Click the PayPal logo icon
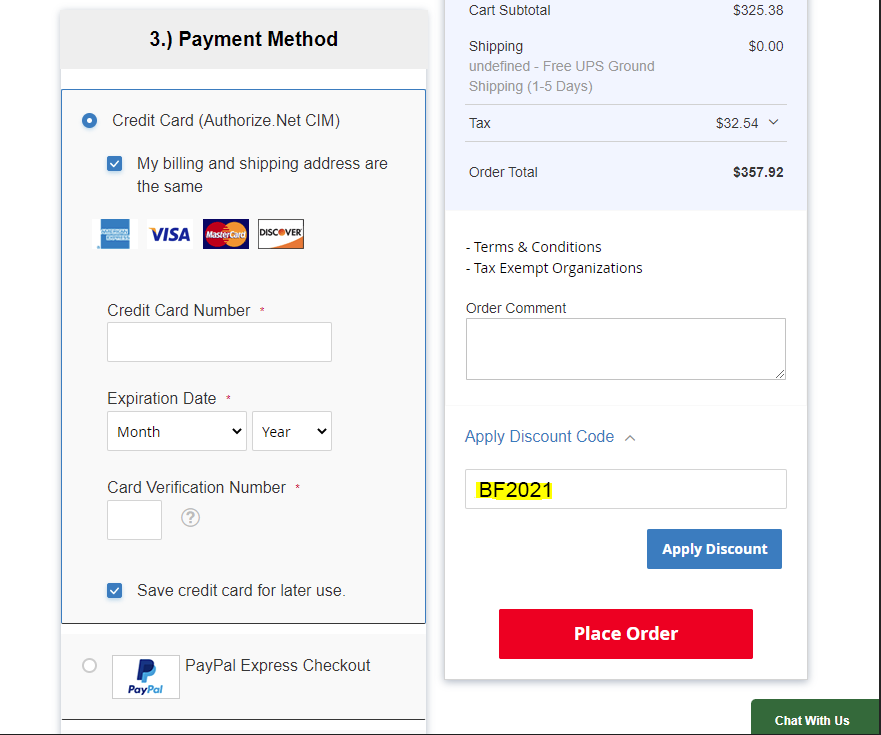 pos(146,677)
